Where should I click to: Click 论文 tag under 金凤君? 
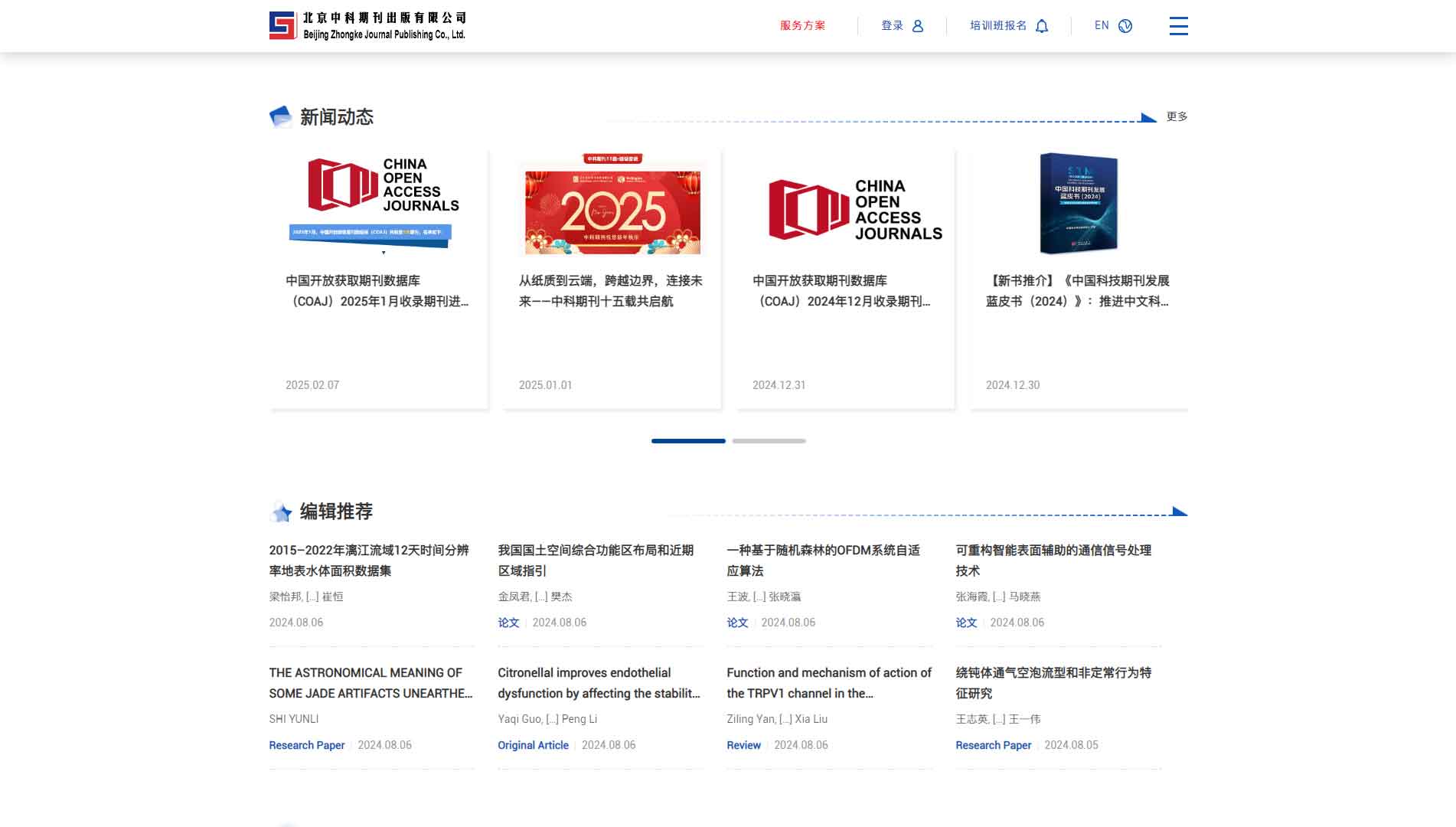click(x=508, y=623)
